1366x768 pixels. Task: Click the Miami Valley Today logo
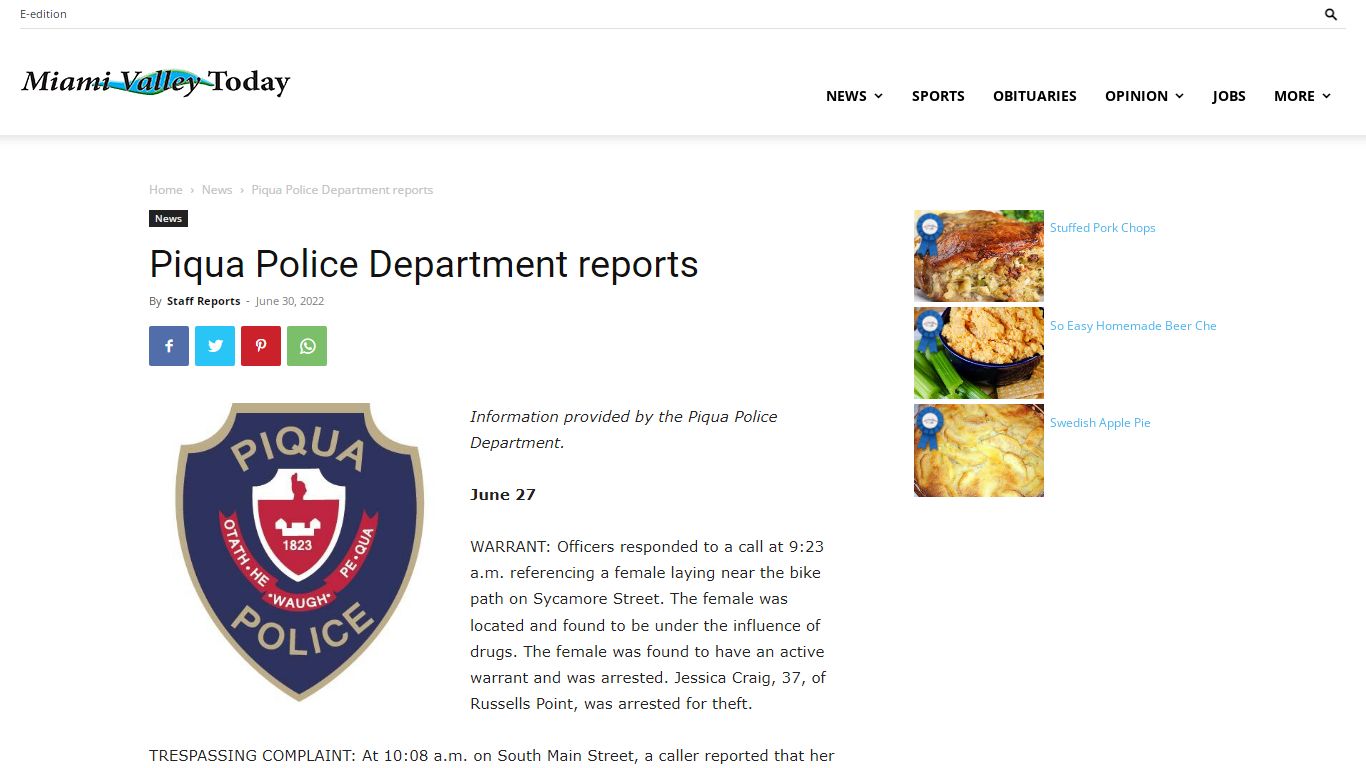pyautogui.click(x=155, y=82)
